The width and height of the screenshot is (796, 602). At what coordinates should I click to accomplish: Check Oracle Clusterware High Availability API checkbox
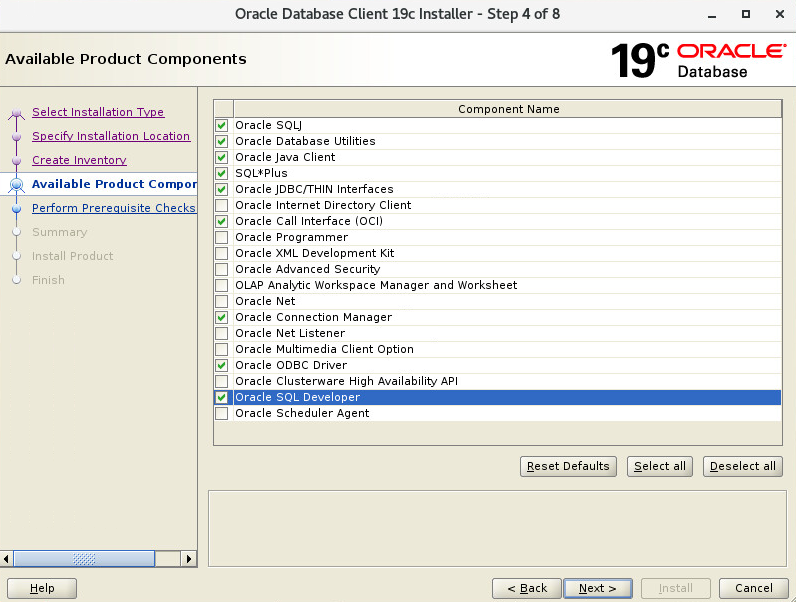(x=221, y=381)
